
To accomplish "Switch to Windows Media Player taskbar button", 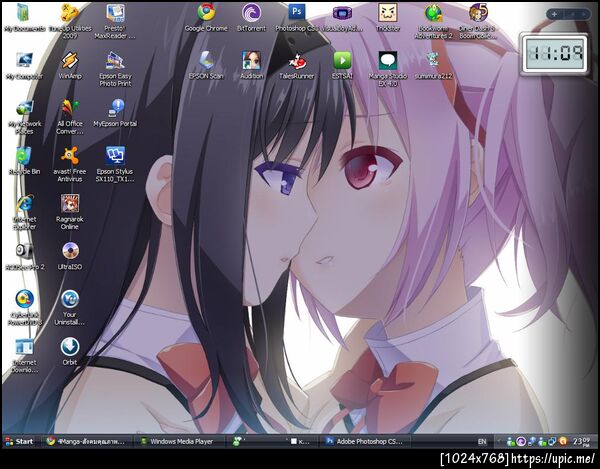I will (180, 441).
